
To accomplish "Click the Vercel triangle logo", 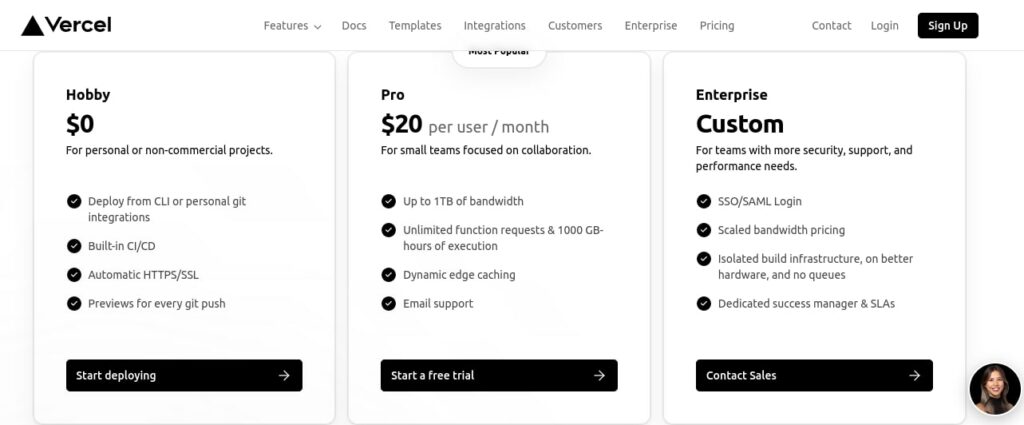I will tap(33, 26).
